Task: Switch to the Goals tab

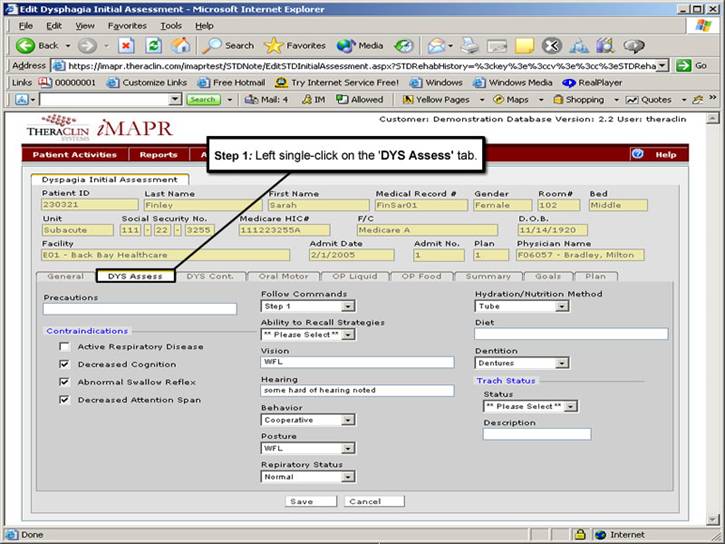Action: (548, 276)
